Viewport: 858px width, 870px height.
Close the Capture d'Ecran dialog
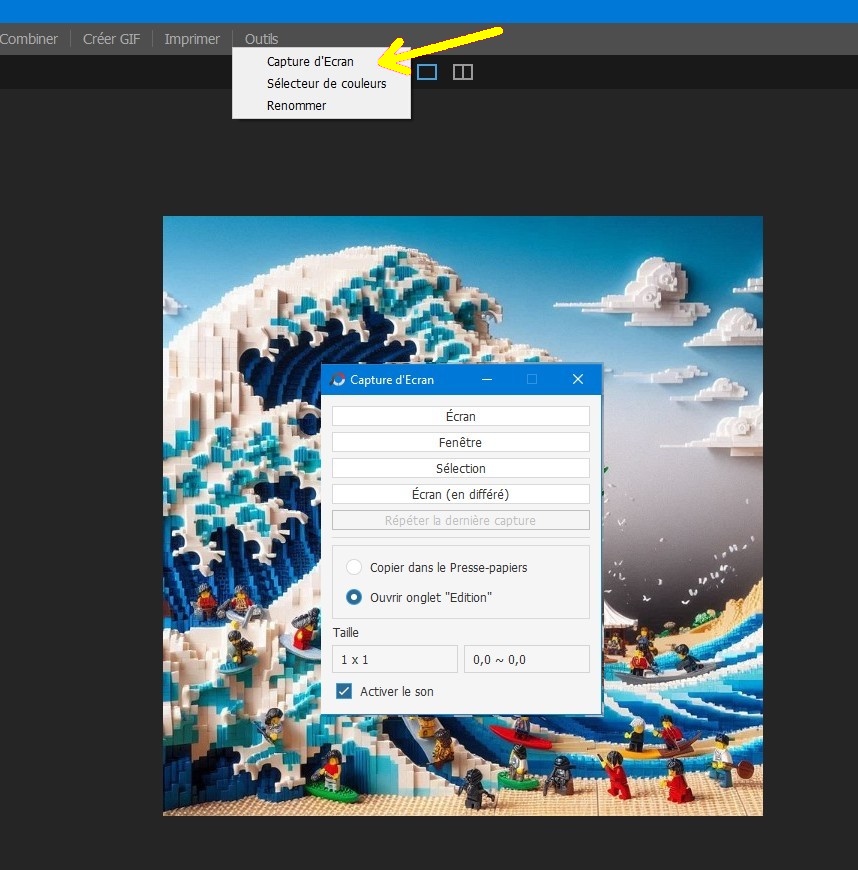coord(578,380)
